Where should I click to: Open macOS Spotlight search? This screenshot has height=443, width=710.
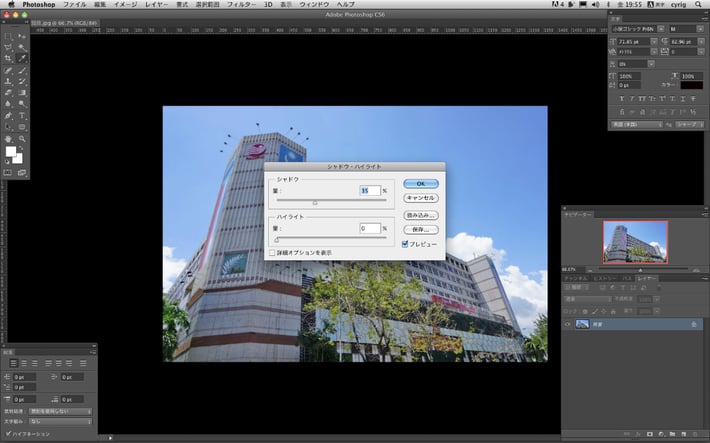point(699,5)
